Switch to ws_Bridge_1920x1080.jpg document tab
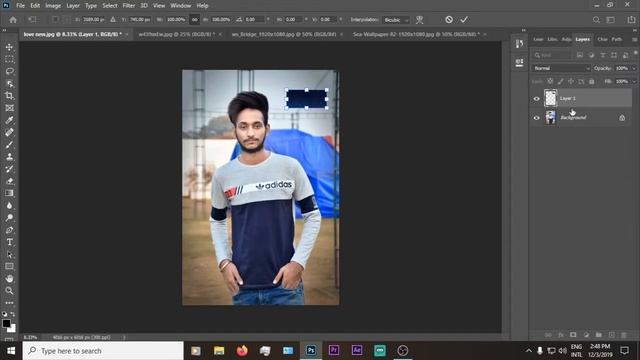 point(284,34)
